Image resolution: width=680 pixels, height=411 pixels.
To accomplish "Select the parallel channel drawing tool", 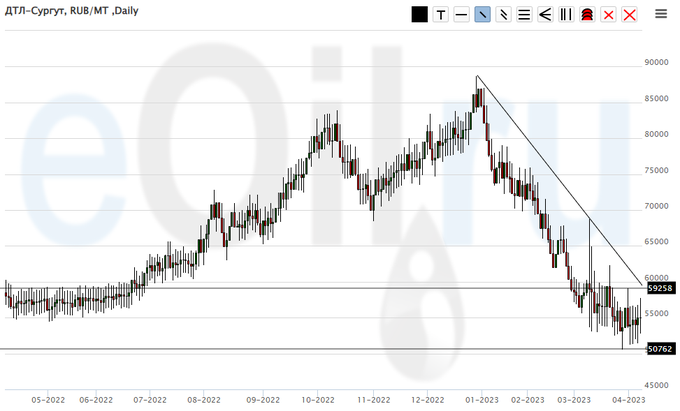I will [x=503, y=14].
